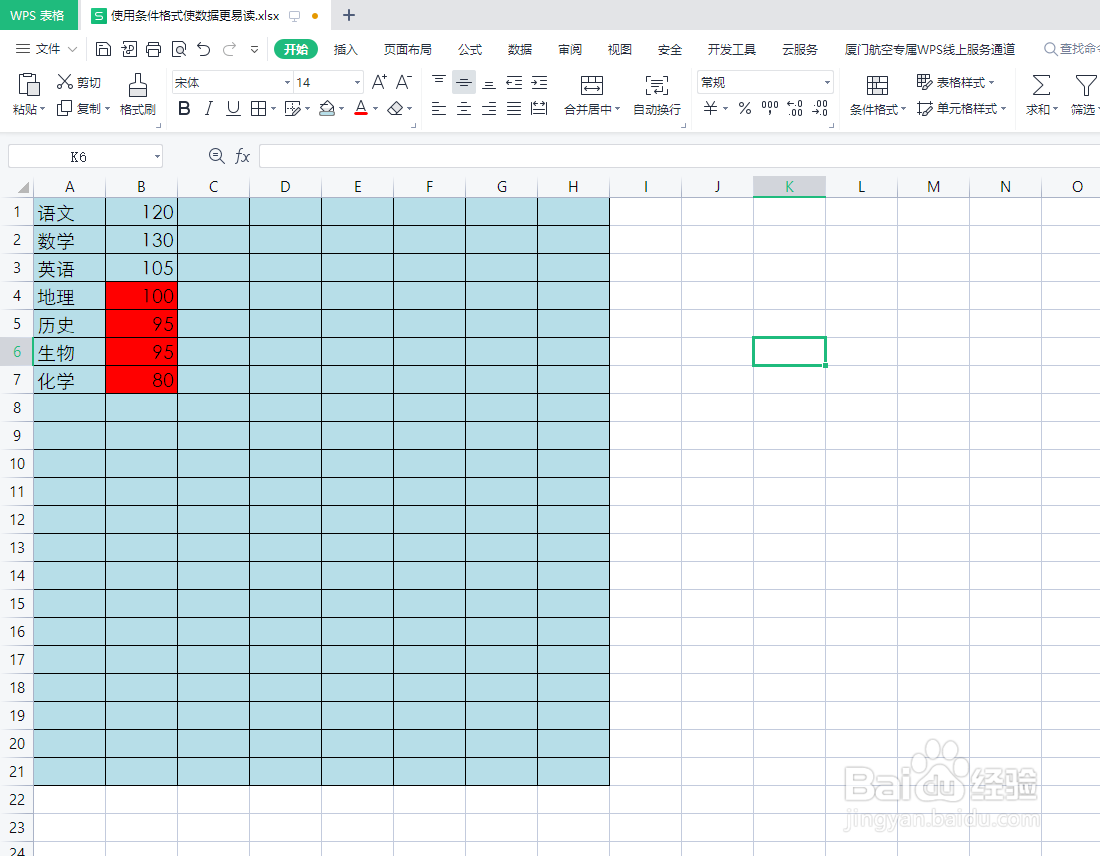Viewport: 1100px width, 856px height.
Task: Toggle Auto Wrap (自动换行)
Action: 657,94
